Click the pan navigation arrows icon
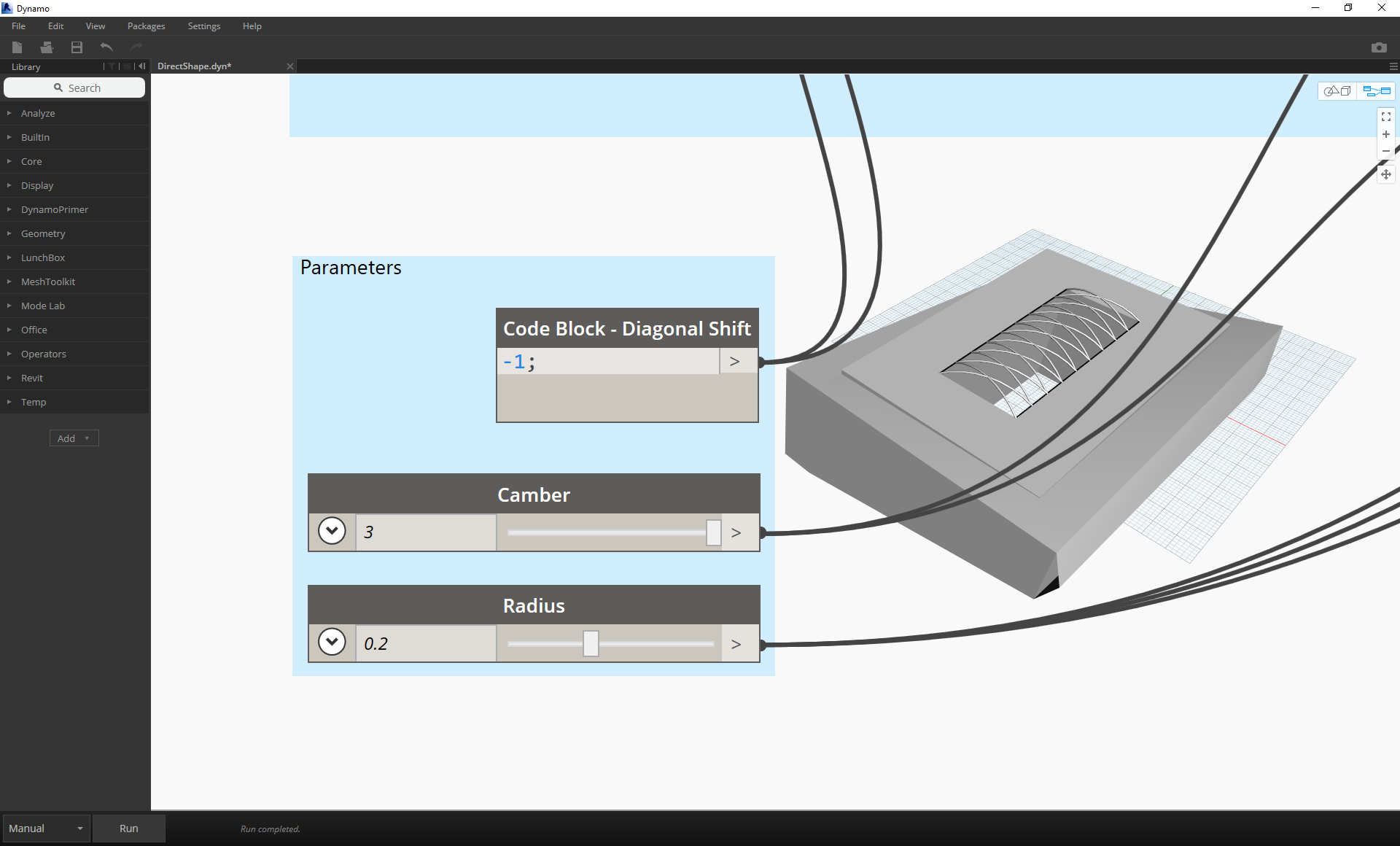Screen dimensions: 1400x846 click(x=1385, y=174)
